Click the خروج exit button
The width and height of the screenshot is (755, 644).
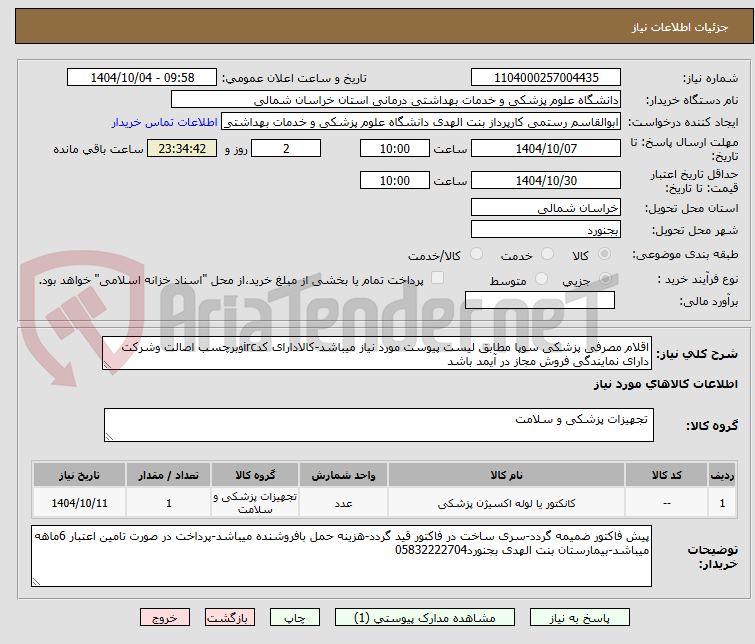[x=165, y=618]
